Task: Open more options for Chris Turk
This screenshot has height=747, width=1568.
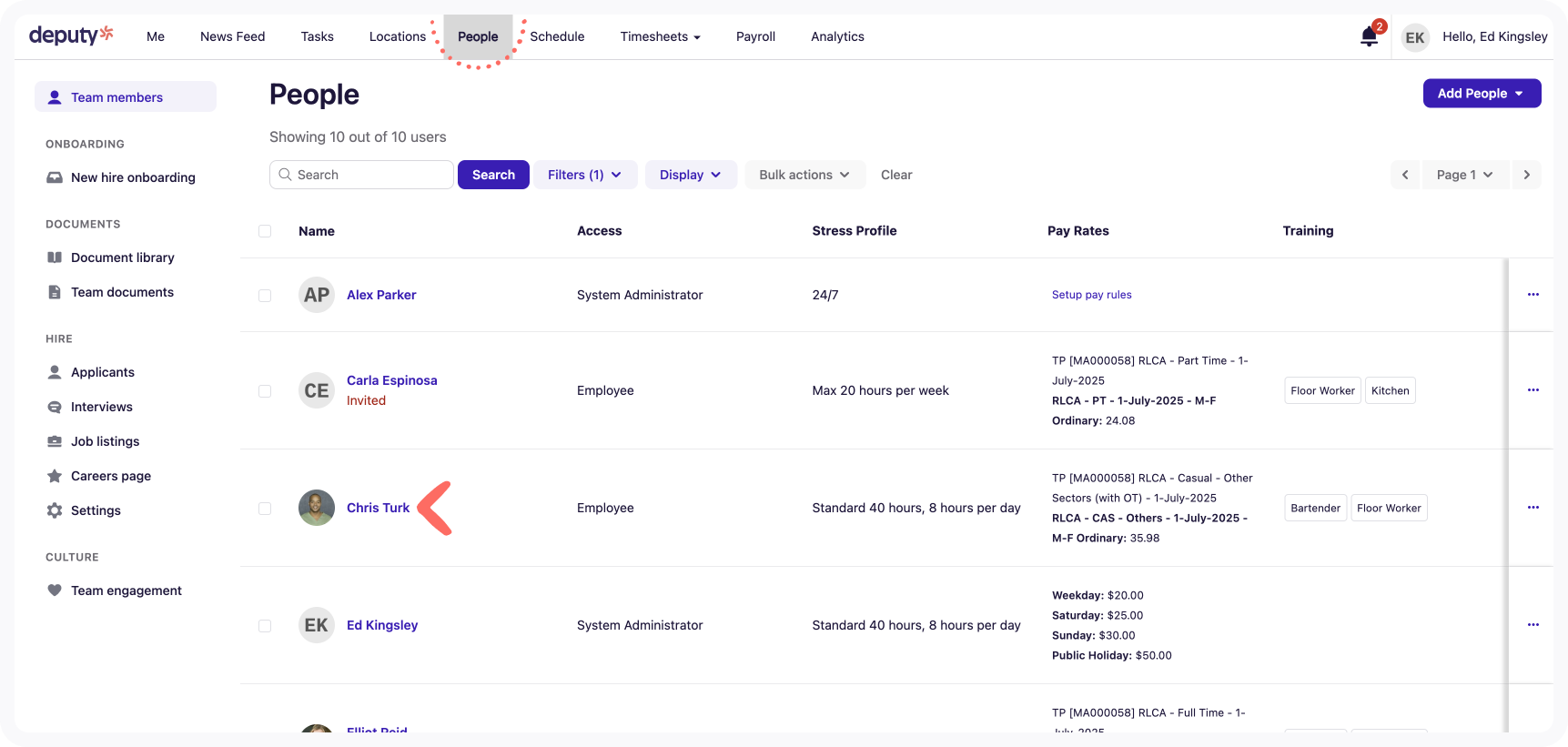Action: point(1533,508)
